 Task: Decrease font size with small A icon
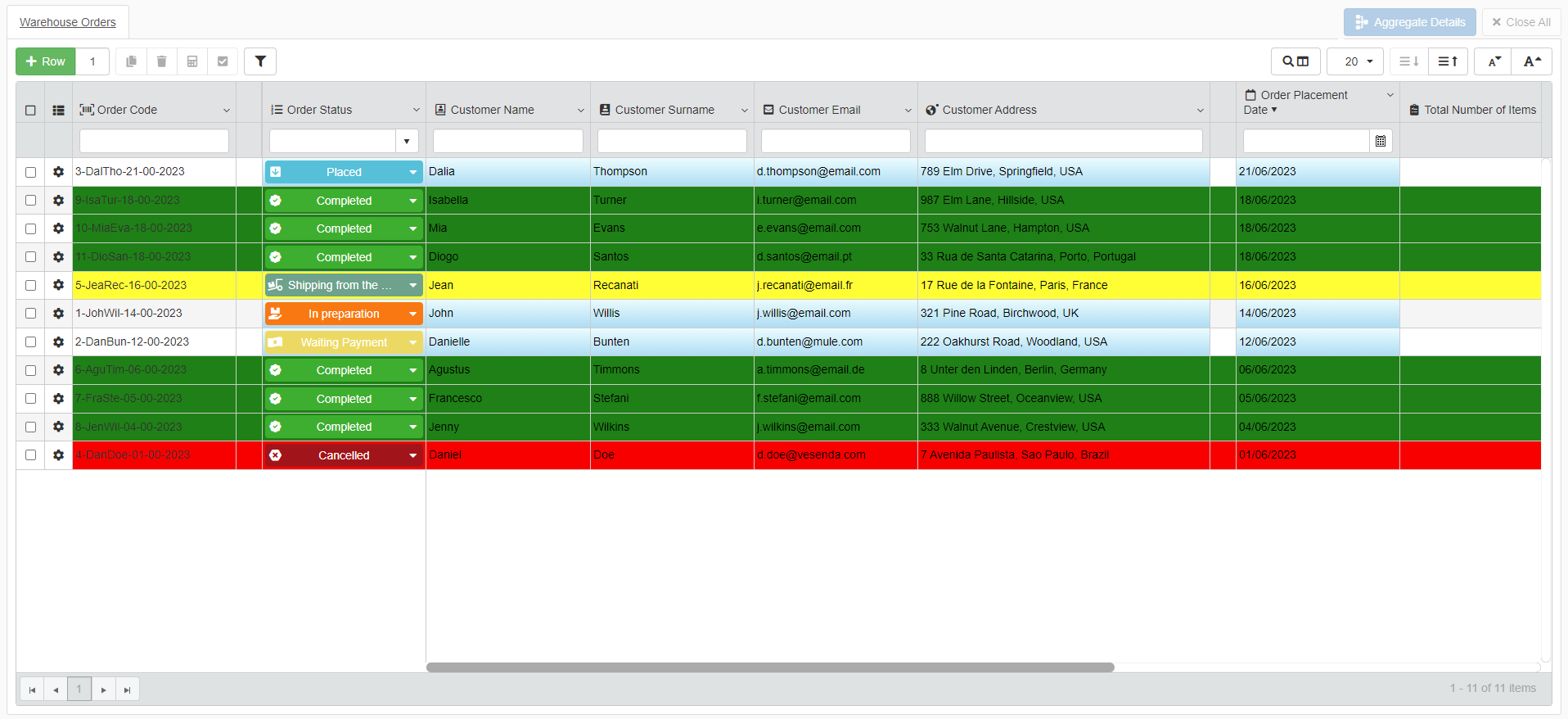click(1494, 61)
